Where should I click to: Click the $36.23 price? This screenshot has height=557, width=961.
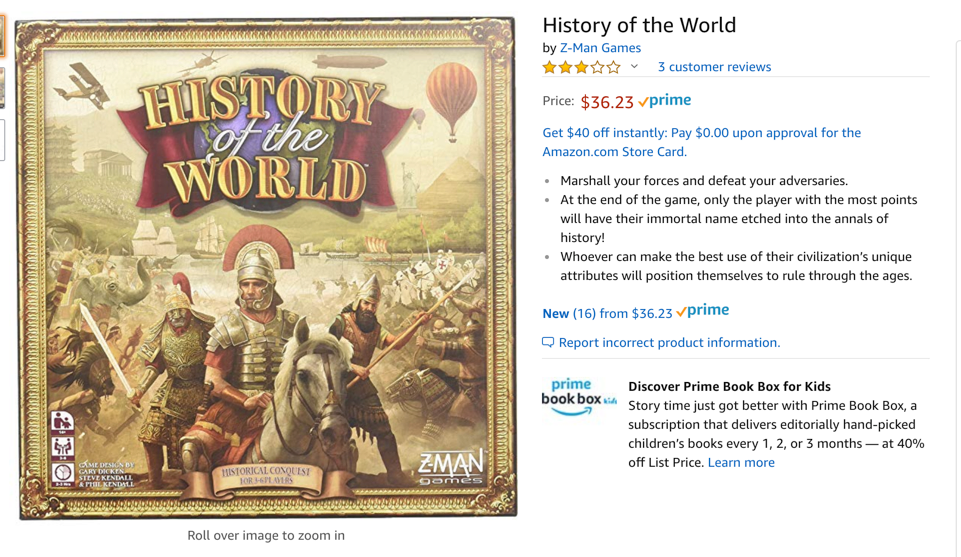tap(607, 102)
